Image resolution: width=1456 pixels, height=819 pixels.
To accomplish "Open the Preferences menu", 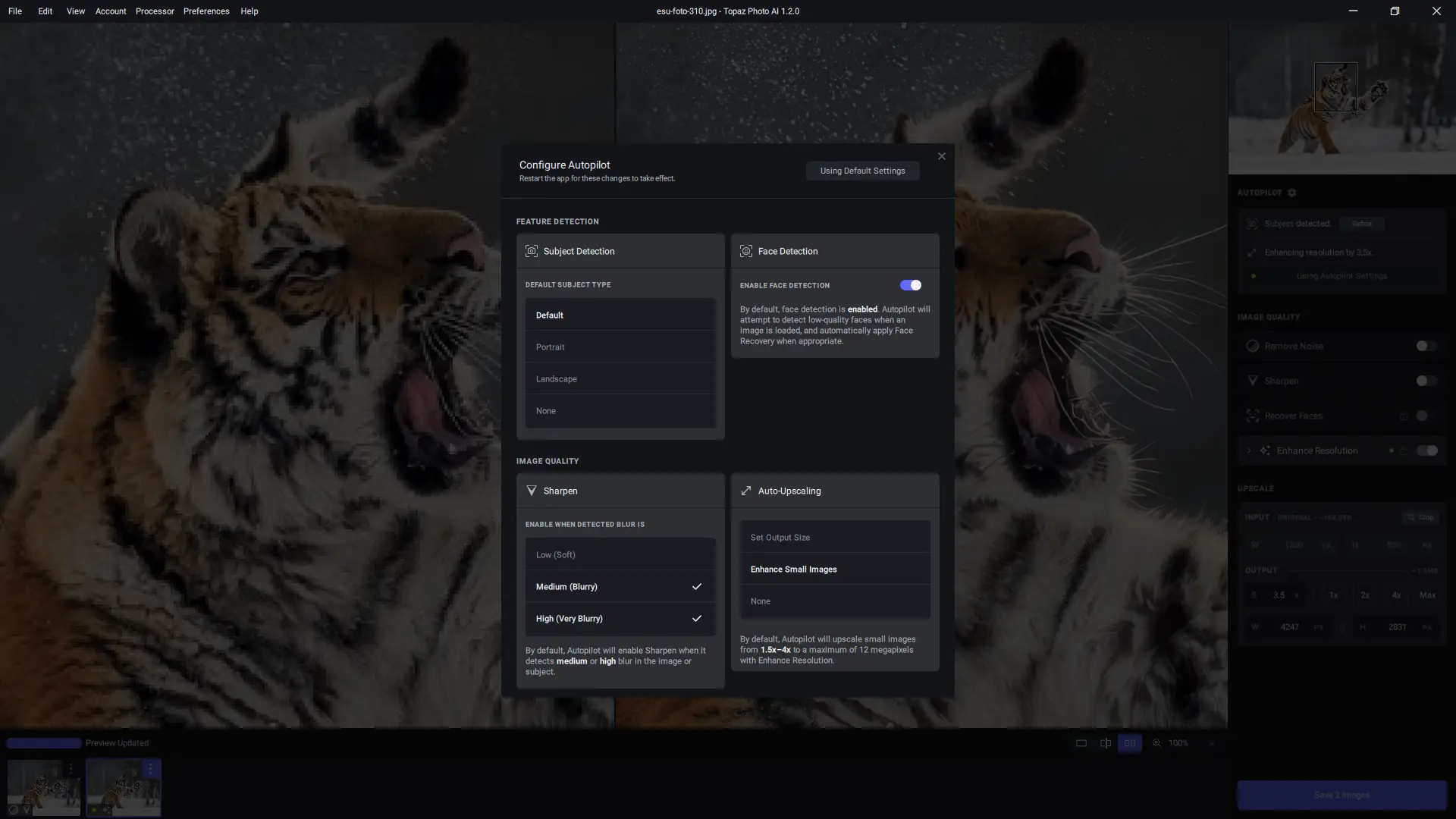I will tap(206, 11).
